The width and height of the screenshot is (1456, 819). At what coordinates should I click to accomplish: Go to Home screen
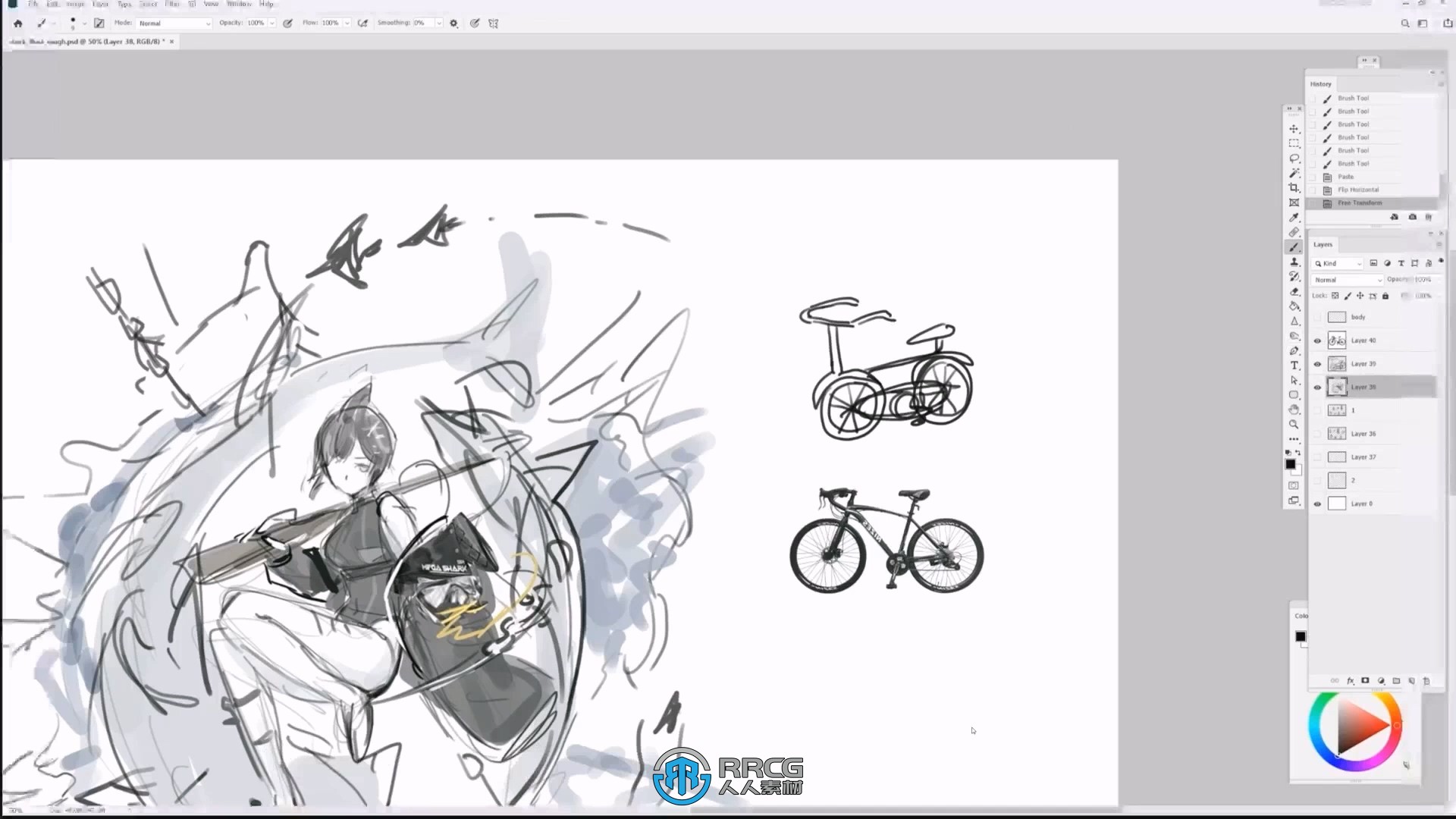coord(17,24)
